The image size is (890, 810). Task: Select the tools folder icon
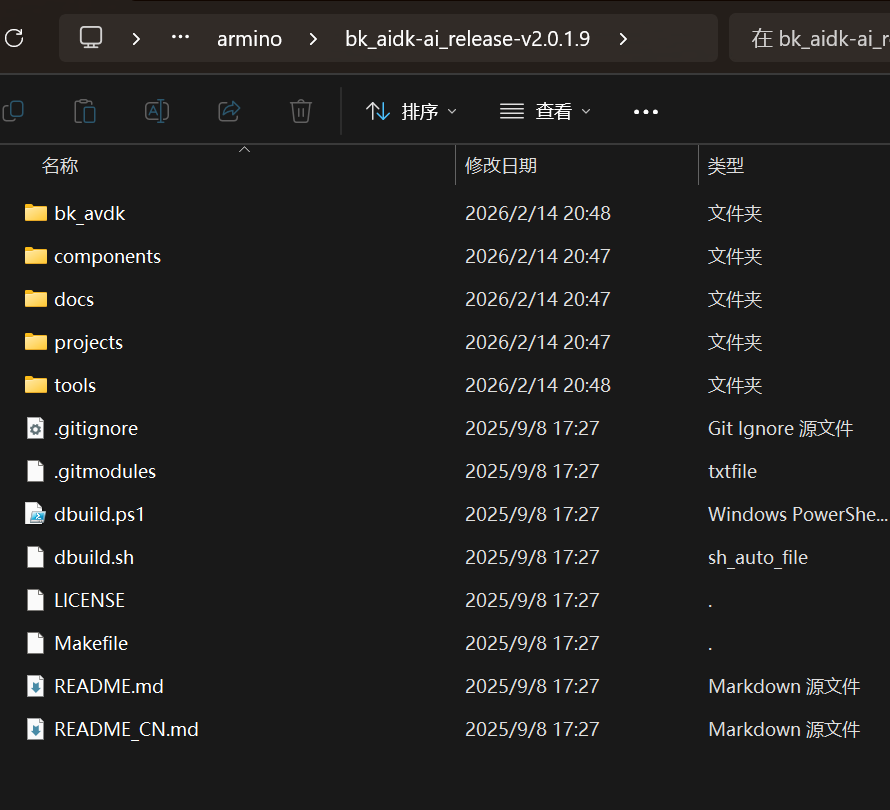click(x=36, y=385)
